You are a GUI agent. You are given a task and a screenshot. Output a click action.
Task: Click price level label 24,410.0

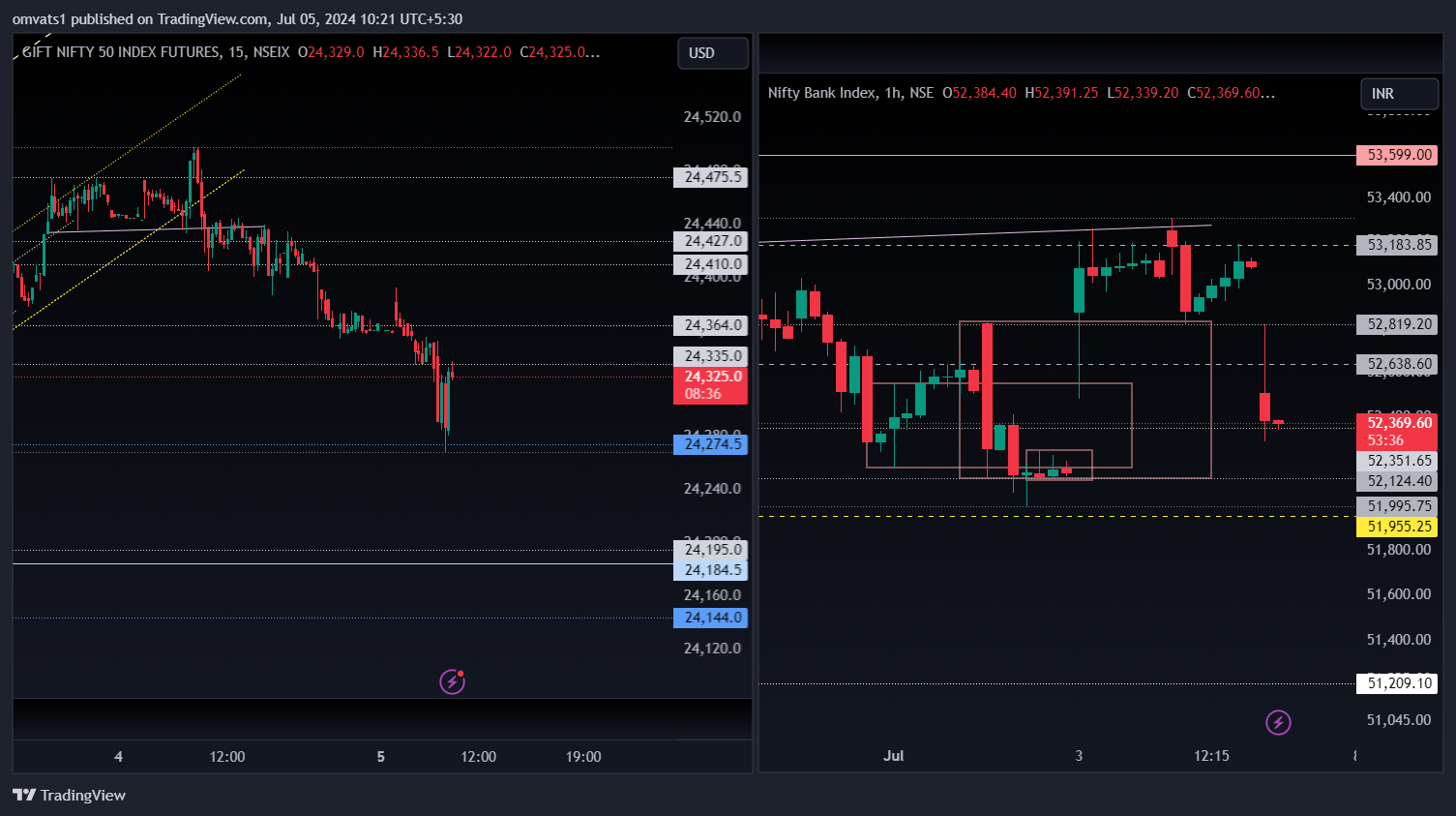click(x=710, y=264)
